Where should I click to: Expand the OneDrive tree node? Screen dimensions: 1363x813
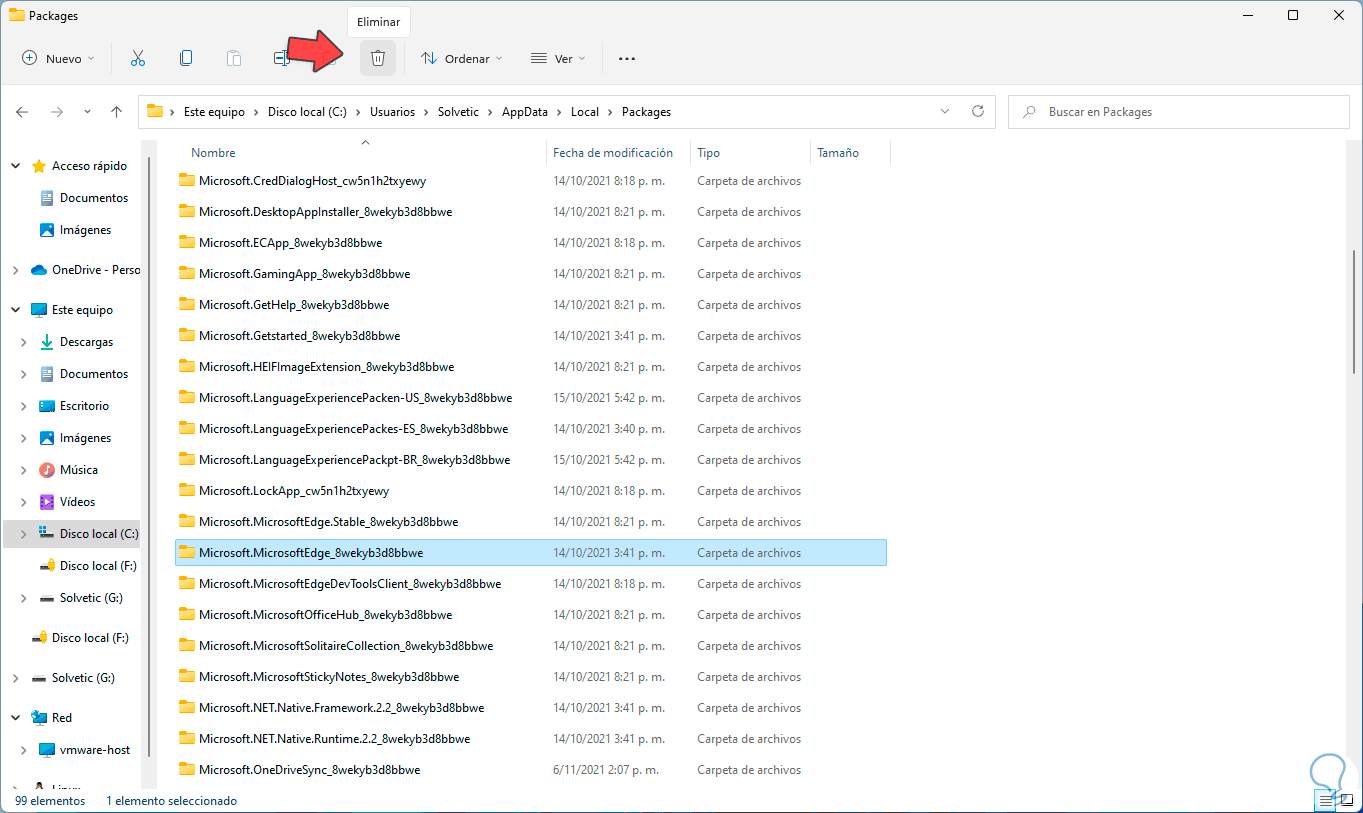click(x=15, y=270)
